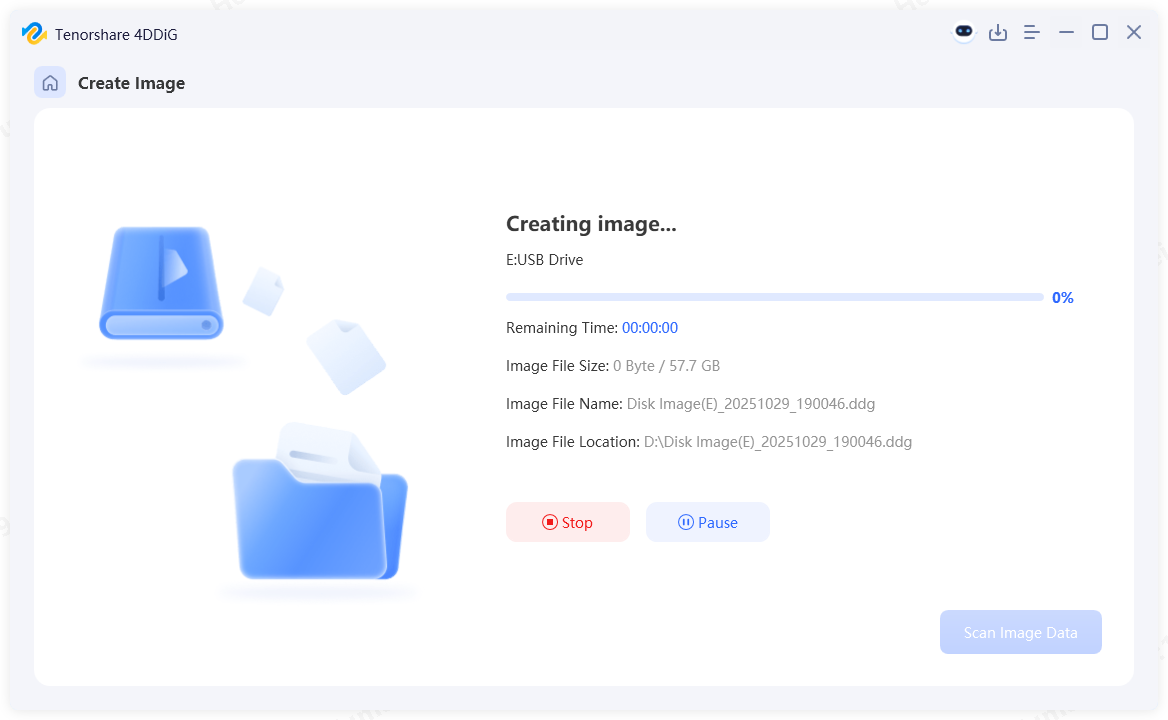Select the Create Image breadcrumb label
Viewport: 1168px width, 720px height.
click(x=131, y=83)
